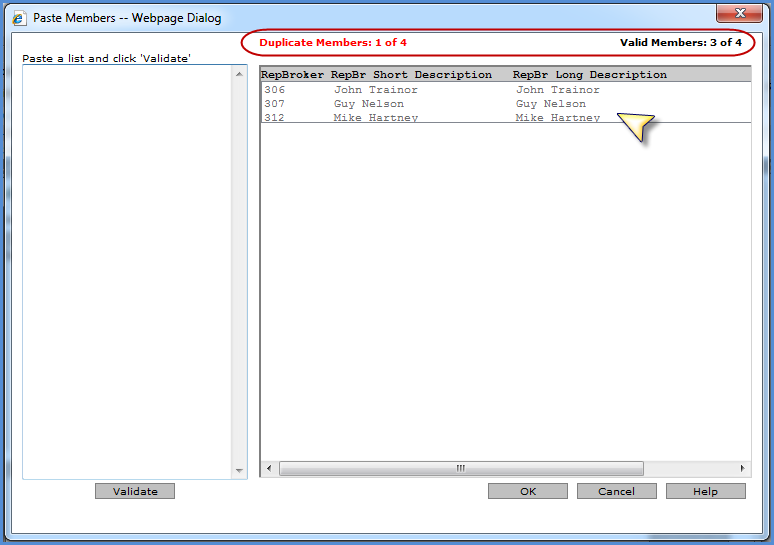Click the text area scroll down arrow
The width and height of the screenshot is (774, 545).
pos(239,470)
